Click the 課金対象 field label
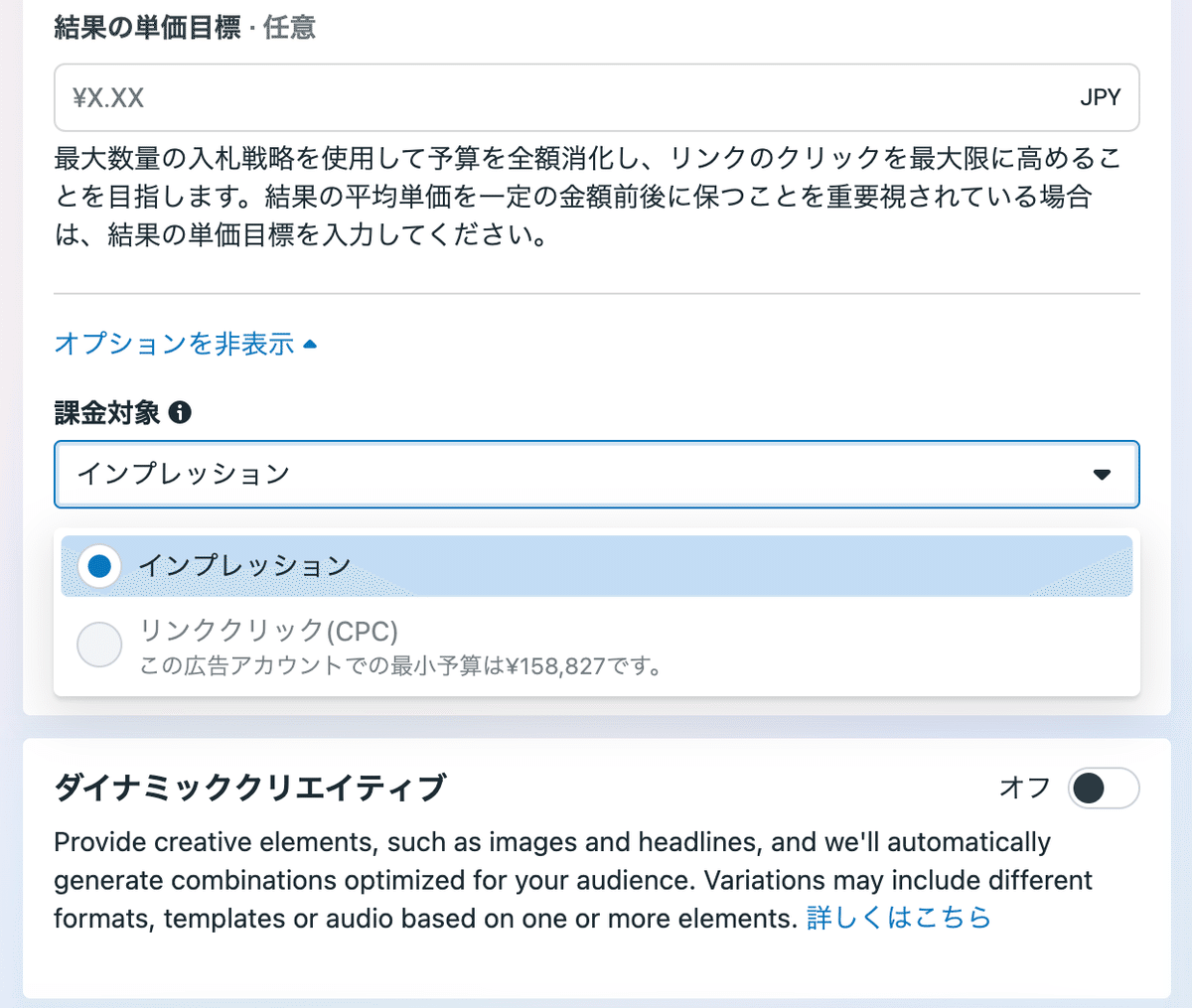 pos(107,412)
